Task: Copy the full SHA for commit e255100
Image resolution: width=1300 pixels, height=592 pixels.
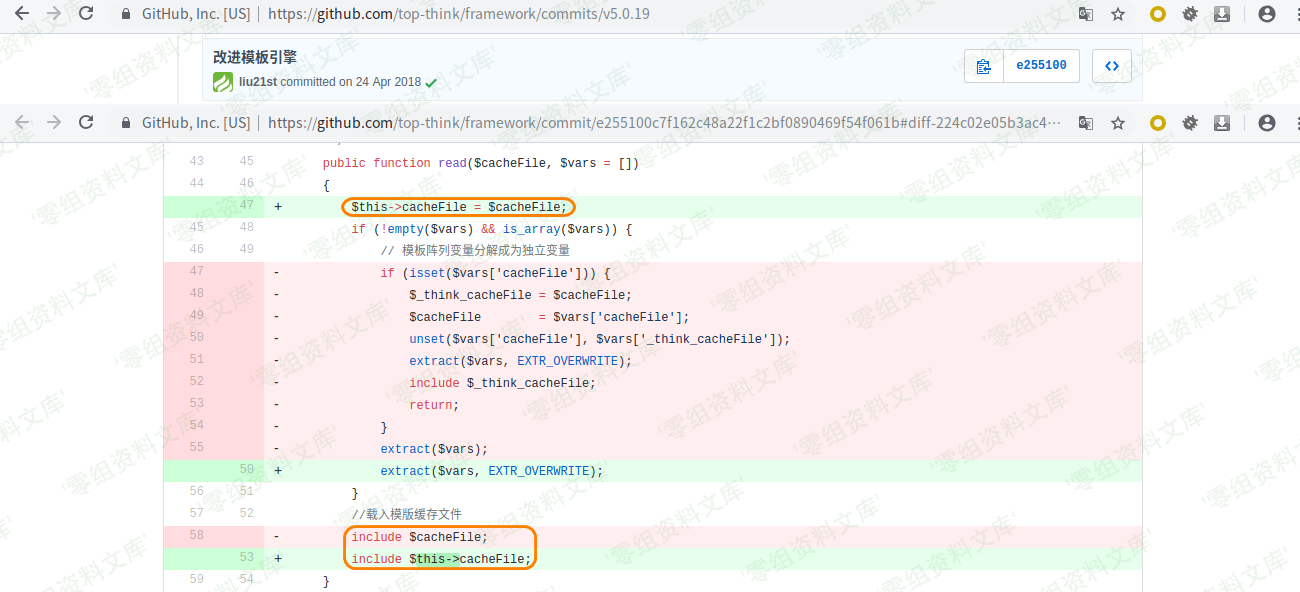Action: coord(983,66)
